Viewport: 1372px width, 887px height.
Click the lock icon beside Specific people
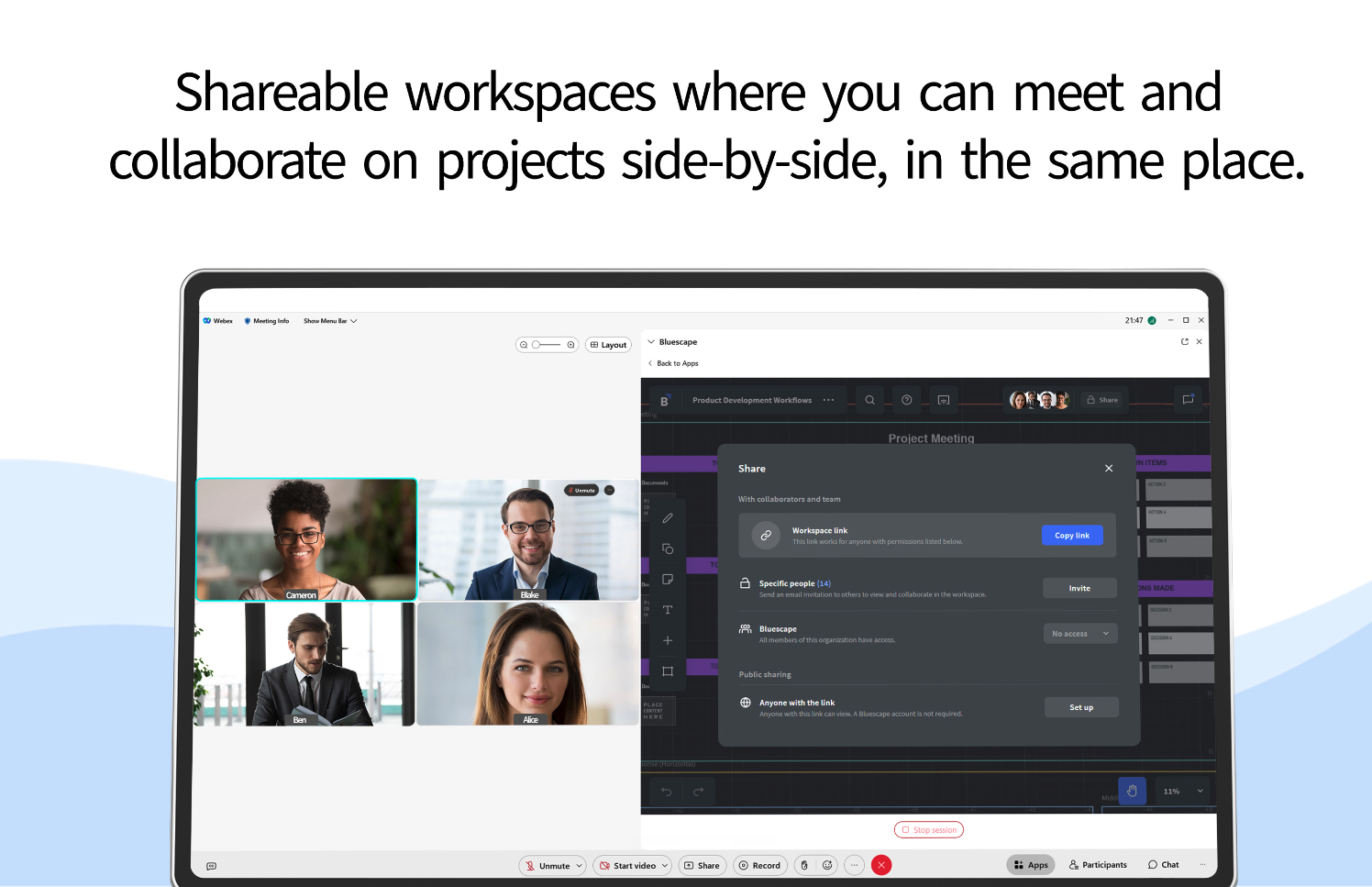click(746, 582)
